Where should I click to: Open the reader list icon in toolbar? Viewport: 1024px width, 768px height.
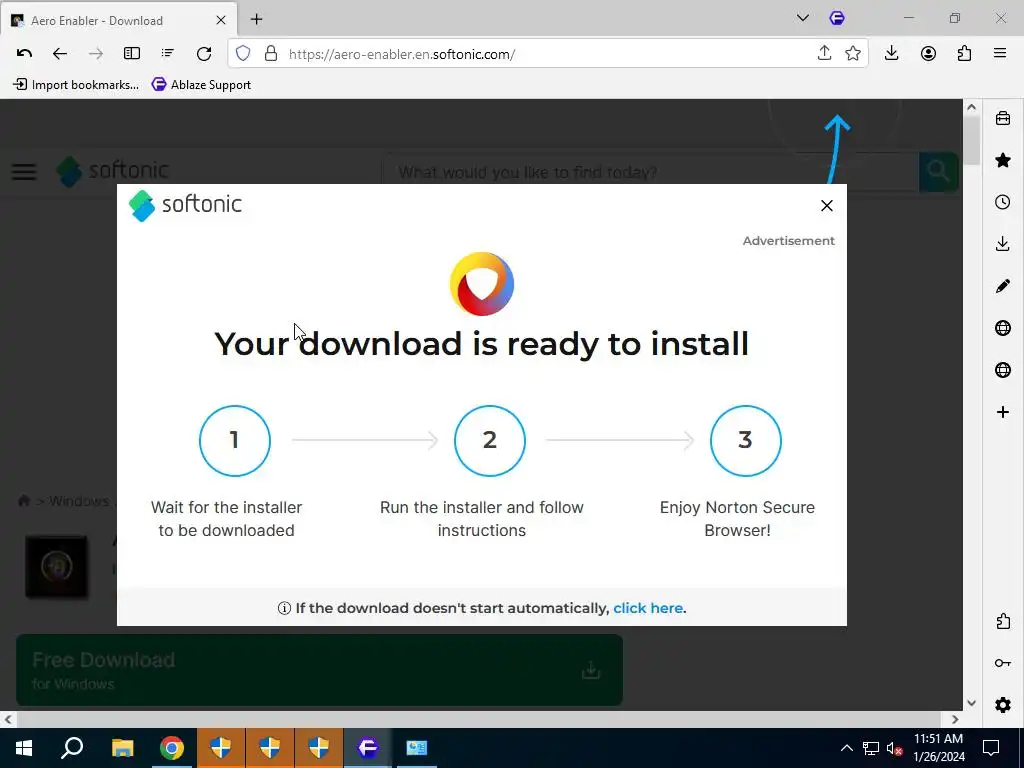[x=168, y=54]
